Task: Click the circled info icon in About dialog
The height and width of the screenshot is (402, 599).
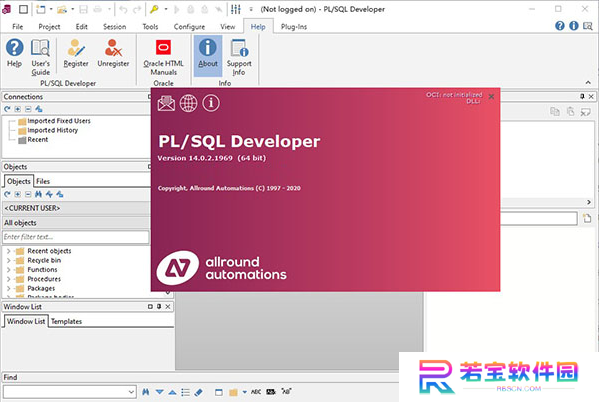Action: (x=211, y=103)
